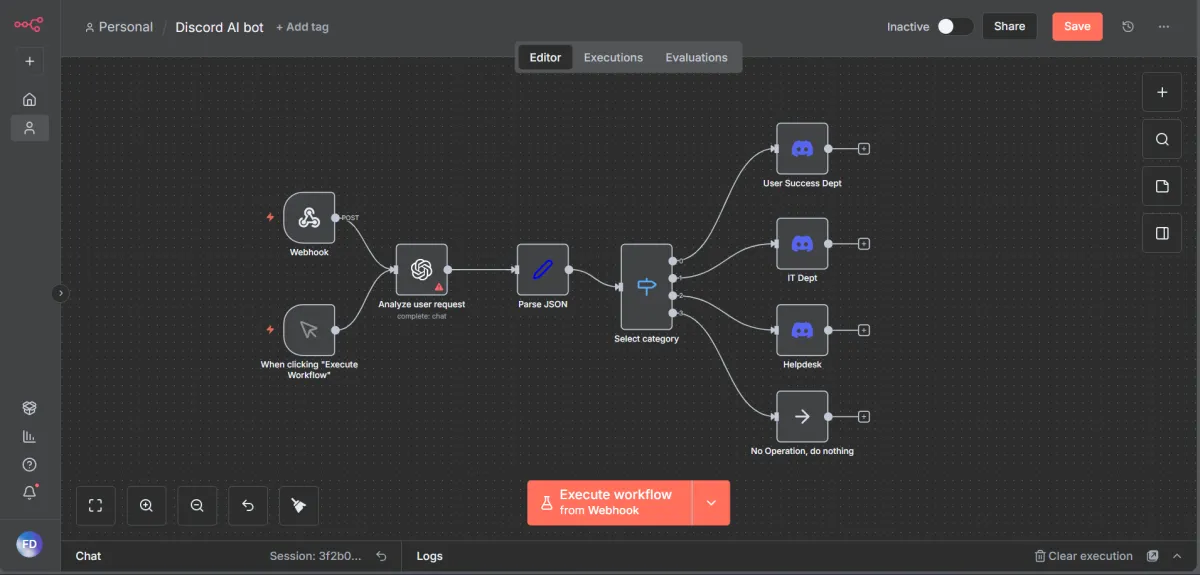This screenshot has height=575, width=1200.
Task: Click Execute workflow from Webhook button
Action: tap(610, 502)
